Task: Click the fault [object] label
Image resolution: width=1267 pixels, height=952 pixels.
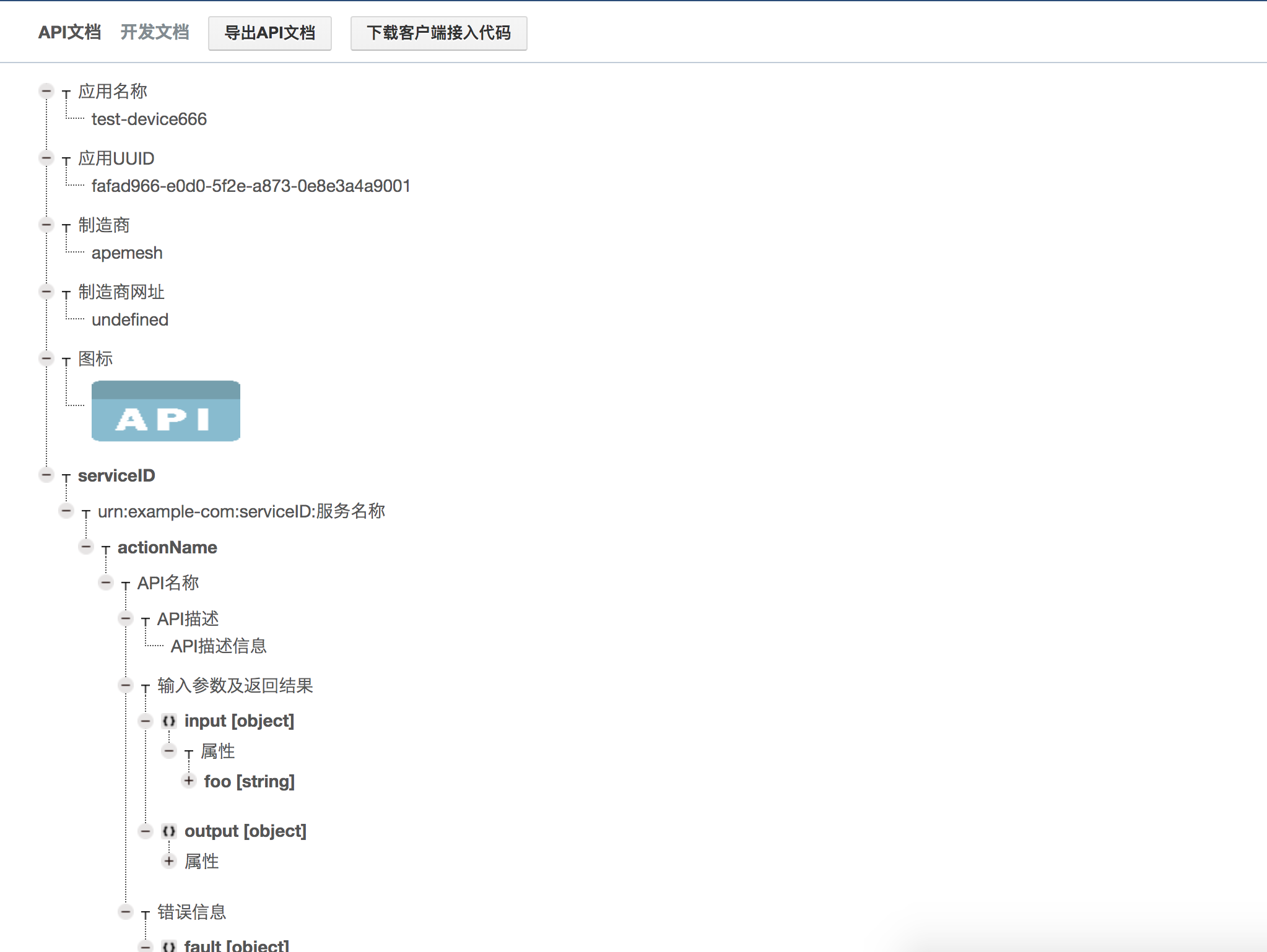Action: pyautogui.click(x=237, y=946)
